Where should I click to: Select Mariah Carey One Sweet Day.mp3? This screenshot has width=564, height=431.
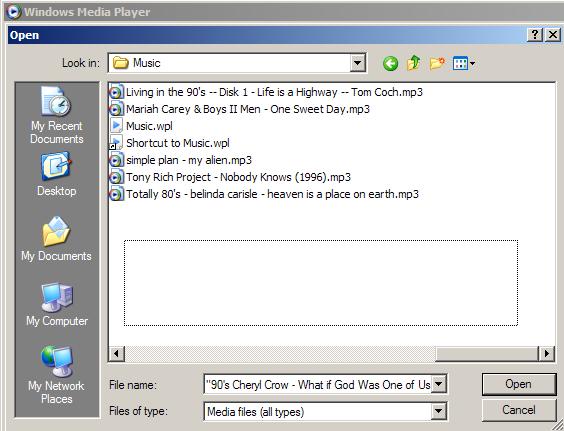240,109
